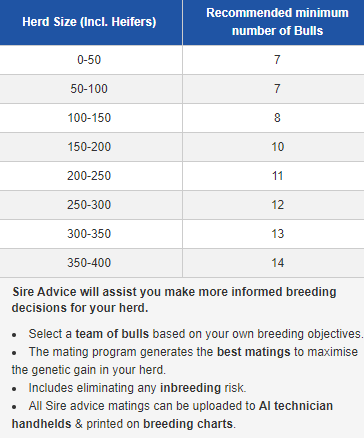Click the bulls value 11 cell
This screenshot has height=438, width=364.
click(273, 176)
